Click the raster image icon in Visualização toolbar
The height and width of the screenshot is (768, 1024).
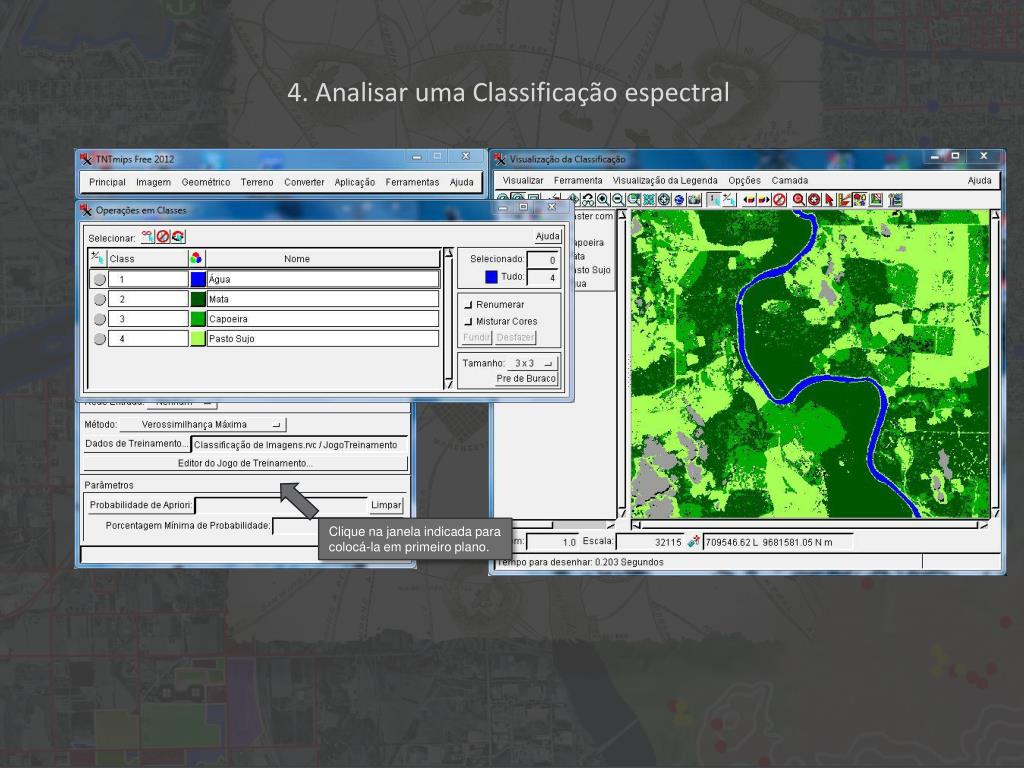click(876, 199)
